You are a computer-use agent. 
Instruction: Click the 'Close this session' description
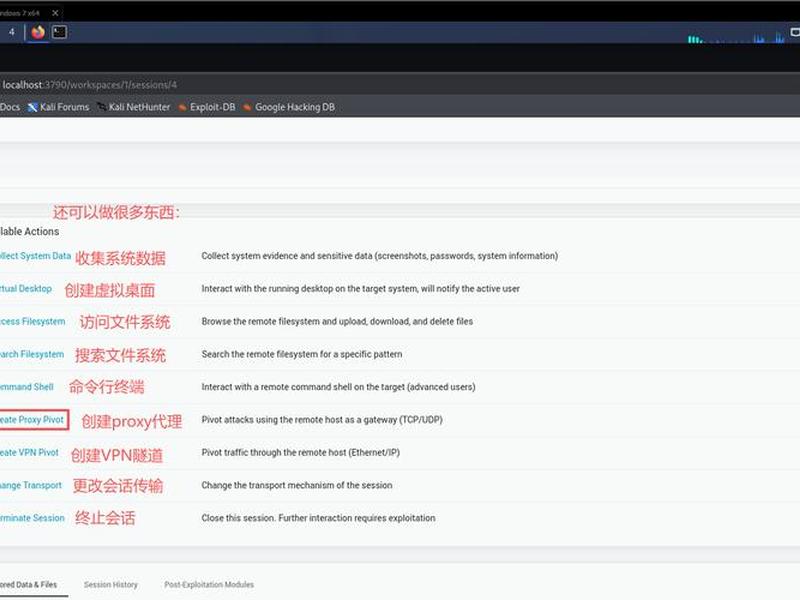click(318, 518)
